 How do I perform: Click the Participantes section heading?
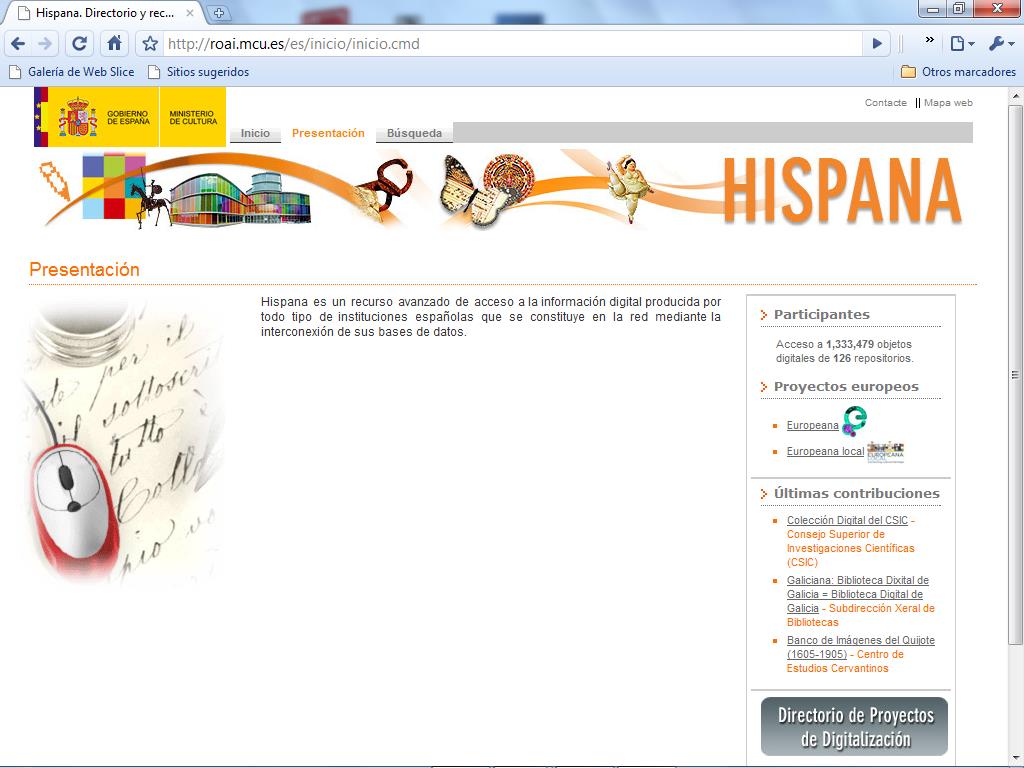822,314
